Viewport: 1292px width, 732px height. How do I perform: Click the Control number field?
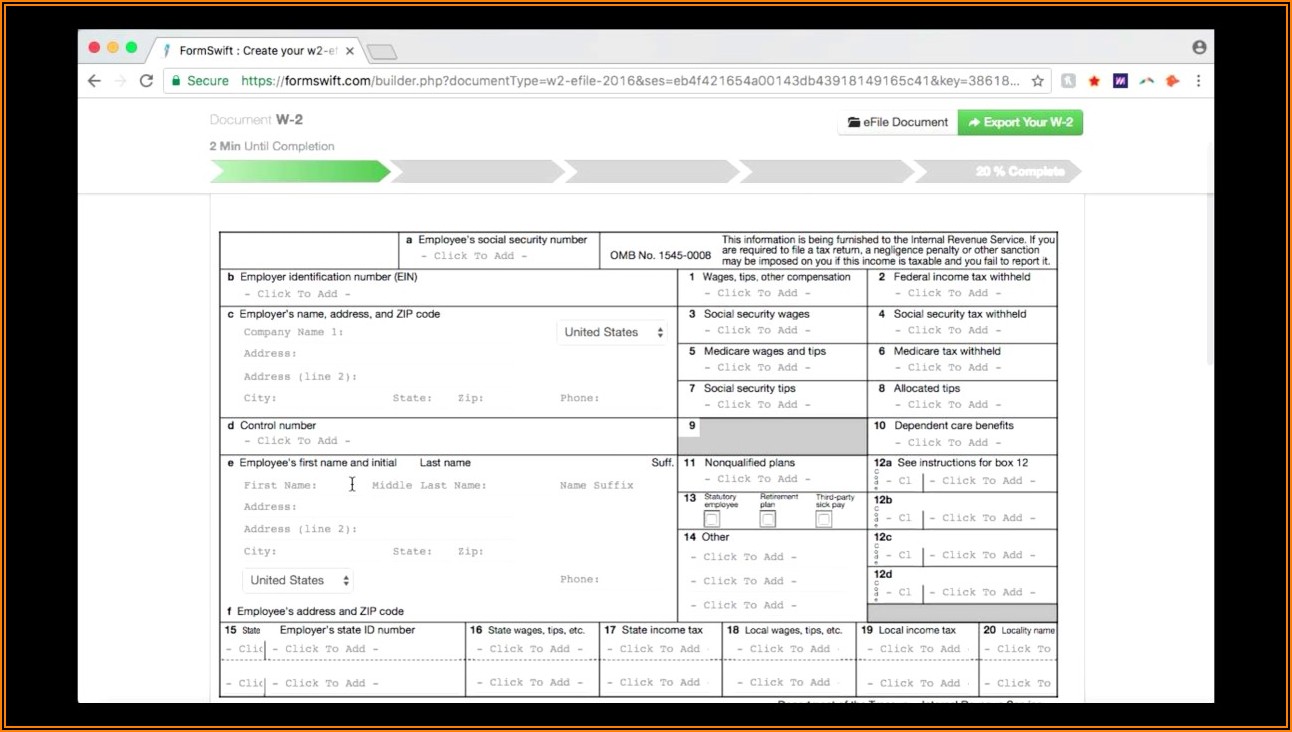[298, 440]
